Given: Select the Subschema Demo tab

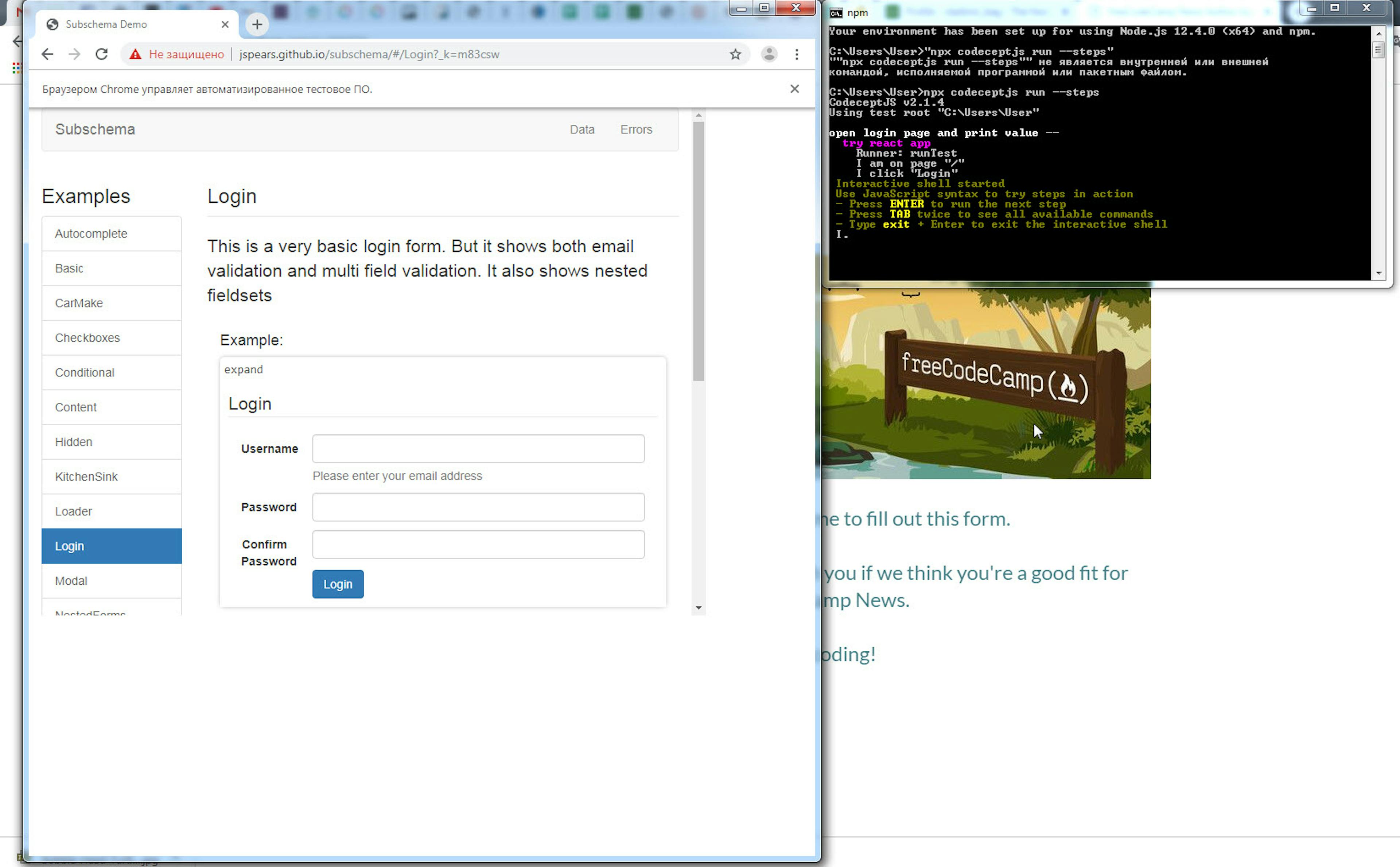Looking at the screenshot, I should coord(137,24).
